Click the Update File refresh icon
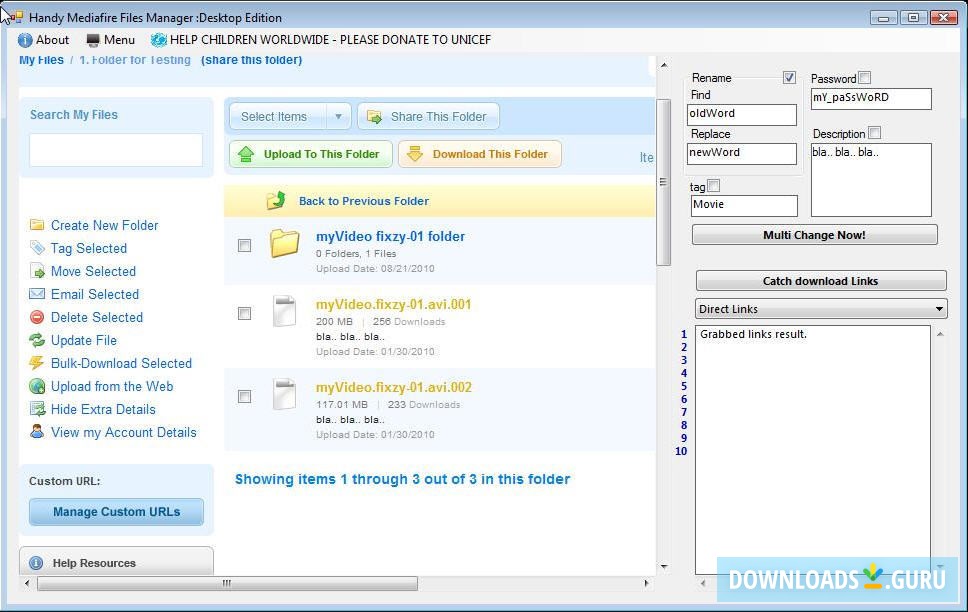Viewport: 968px width, 612px height. coord(37,340)
